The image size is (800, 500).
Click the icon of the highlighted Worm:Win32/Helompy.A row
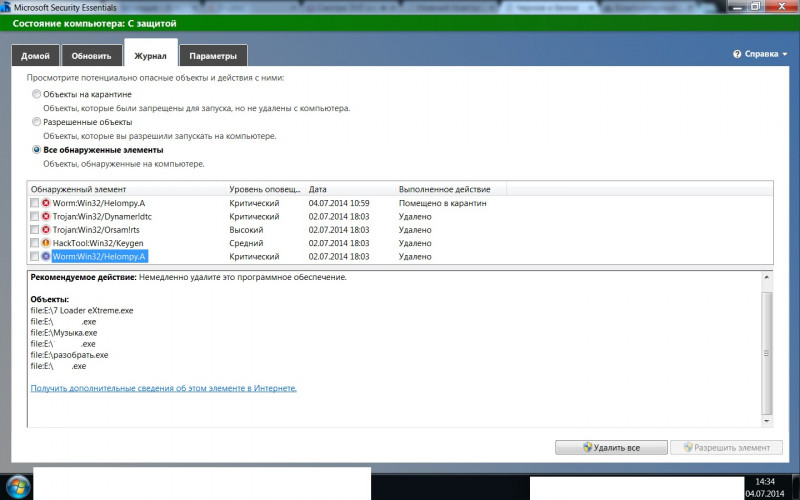pos(46,256)
